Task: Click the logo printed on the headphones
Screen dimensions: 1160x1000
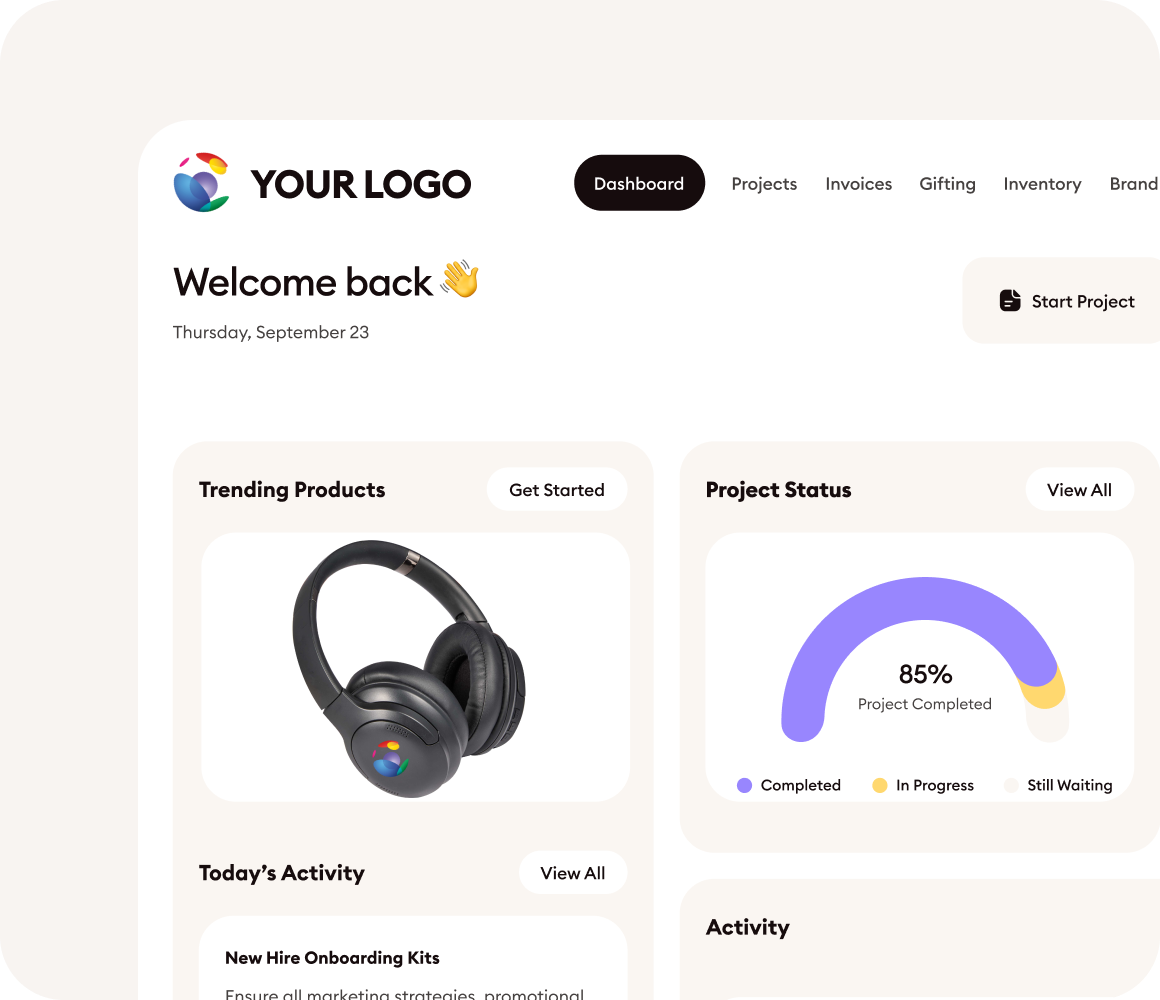Action: point(390,758)
